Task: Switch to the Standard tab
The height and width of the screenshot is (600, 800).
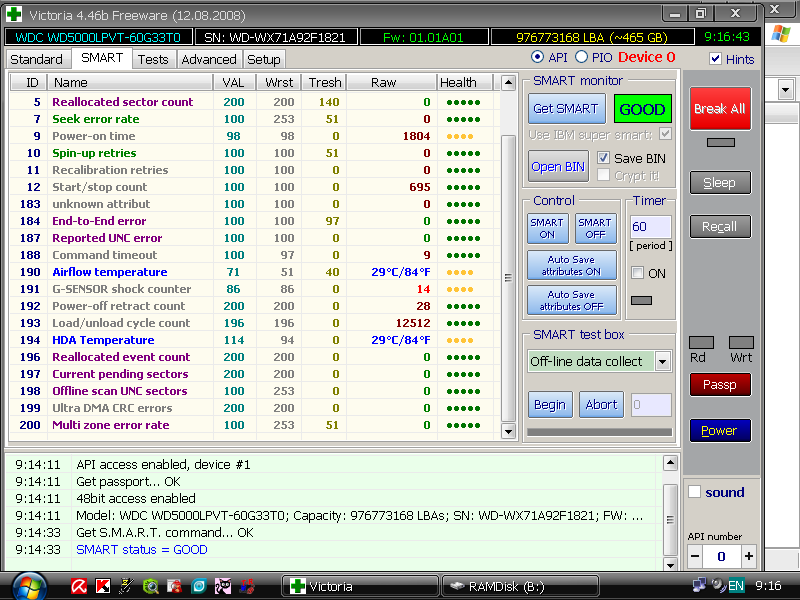Action: 36,59
